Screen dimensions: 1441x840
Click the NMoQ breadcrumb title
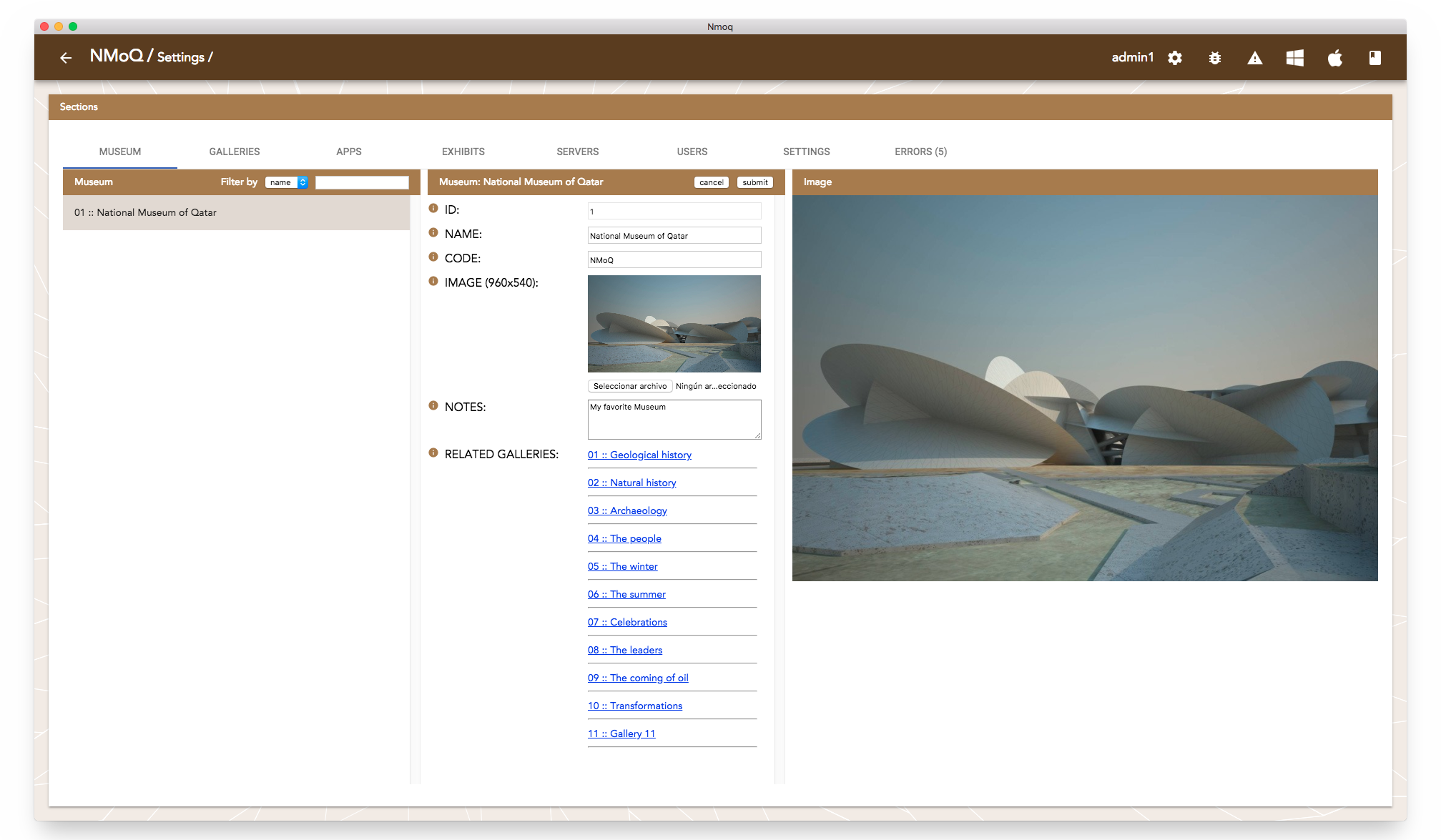point(117,56)
